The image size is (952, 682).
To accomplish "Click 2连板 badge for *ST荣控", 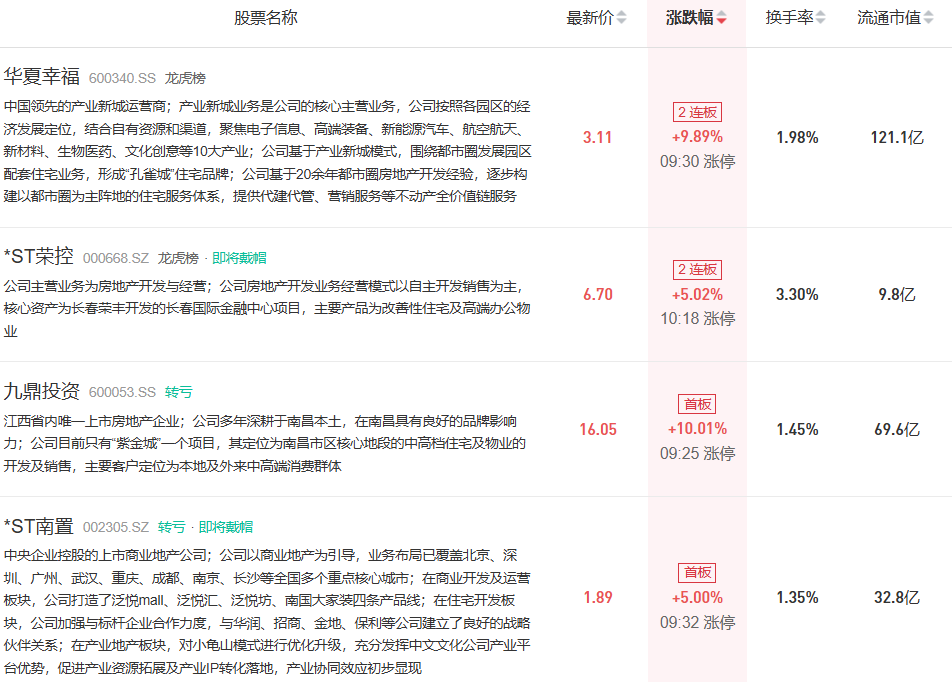I will [697, 270].
